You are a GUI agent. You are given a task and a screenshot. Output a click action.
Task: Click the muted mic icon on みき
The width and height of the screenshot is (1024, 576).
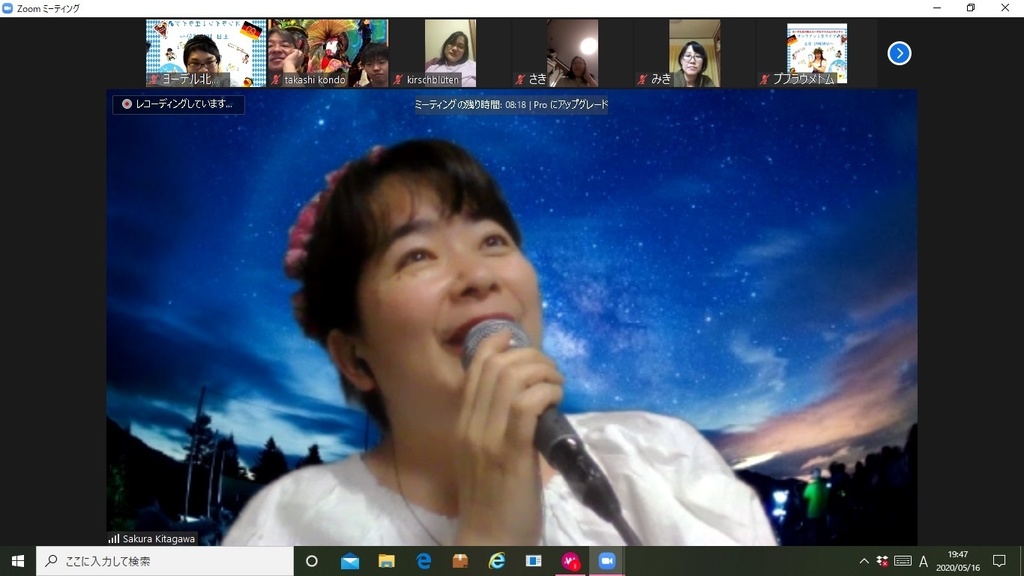pyautogui.click(x=643, y=80)
